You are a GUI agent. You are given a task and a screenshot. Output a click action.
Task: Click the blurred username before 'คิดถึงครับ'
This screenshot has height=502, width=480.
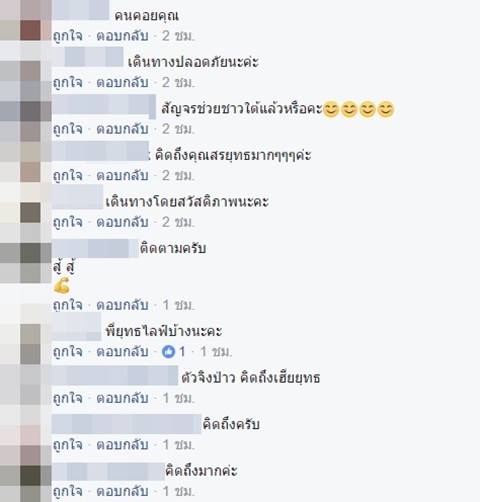(x=126, y=424)
